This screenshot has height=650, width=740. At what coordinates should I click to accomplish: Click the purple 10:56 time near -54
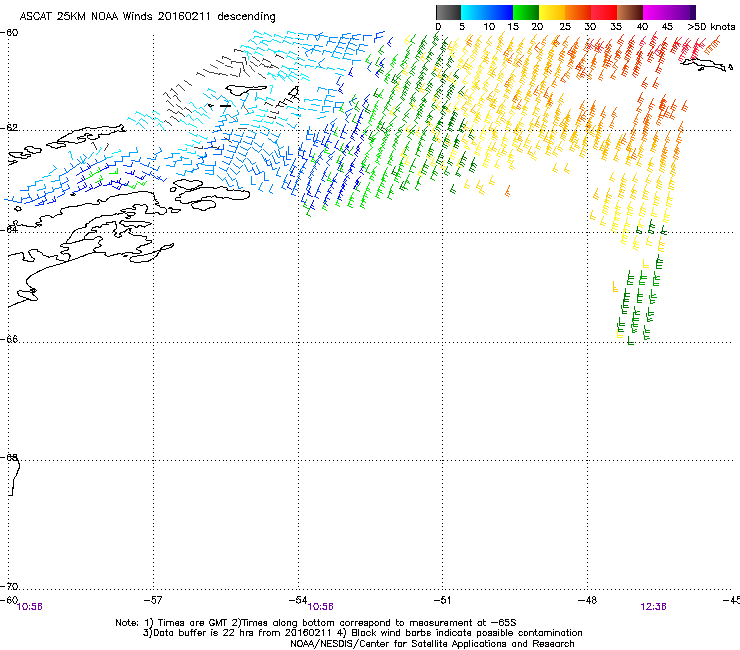pos(320,607)
